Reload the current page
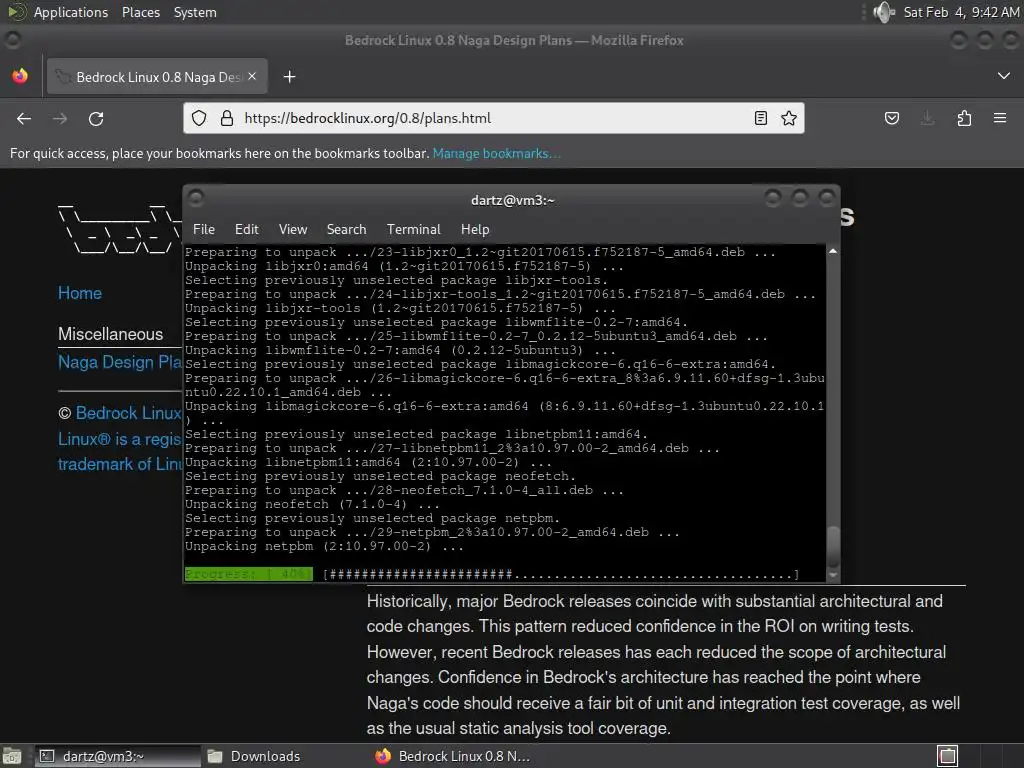 coord(96,118)
